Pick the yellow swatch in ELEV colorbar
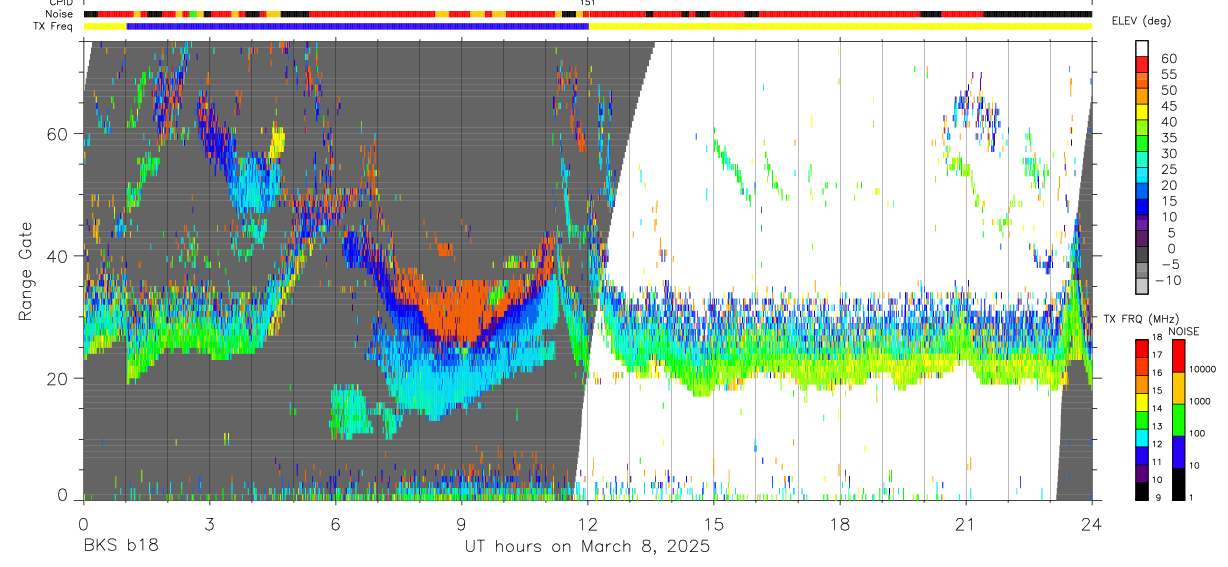This screenshot has width=1228, height=567. (1142, 110)
